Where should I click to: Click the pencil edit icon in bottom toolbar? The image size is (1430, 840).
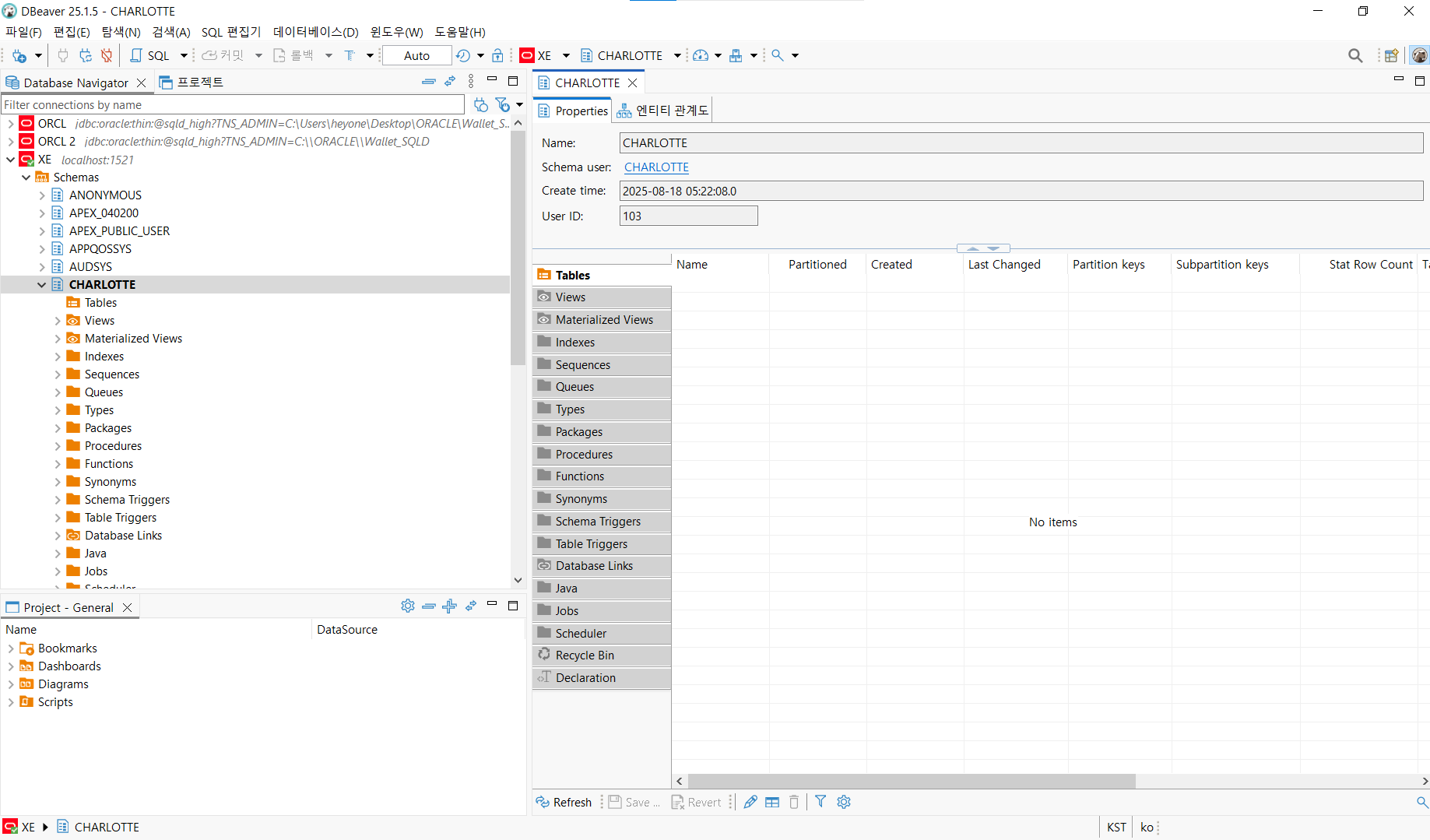[750, 802]
